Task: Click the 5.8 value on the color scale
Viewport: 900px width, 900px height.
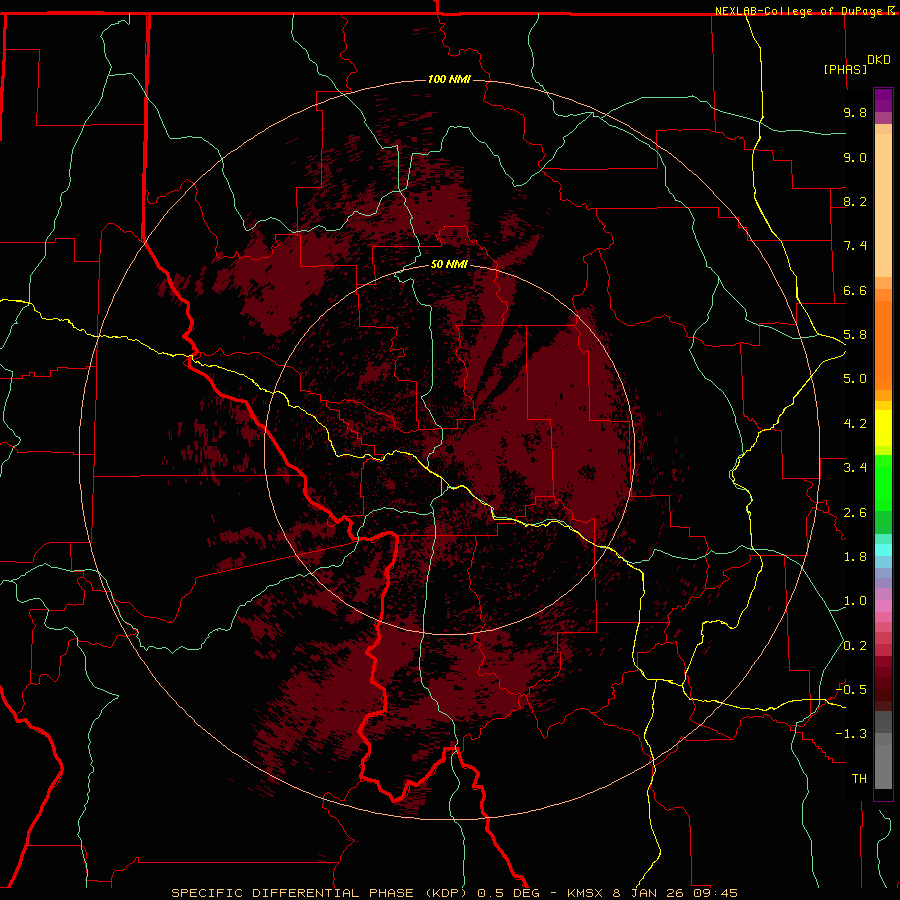Action: [x=855, y=335]
